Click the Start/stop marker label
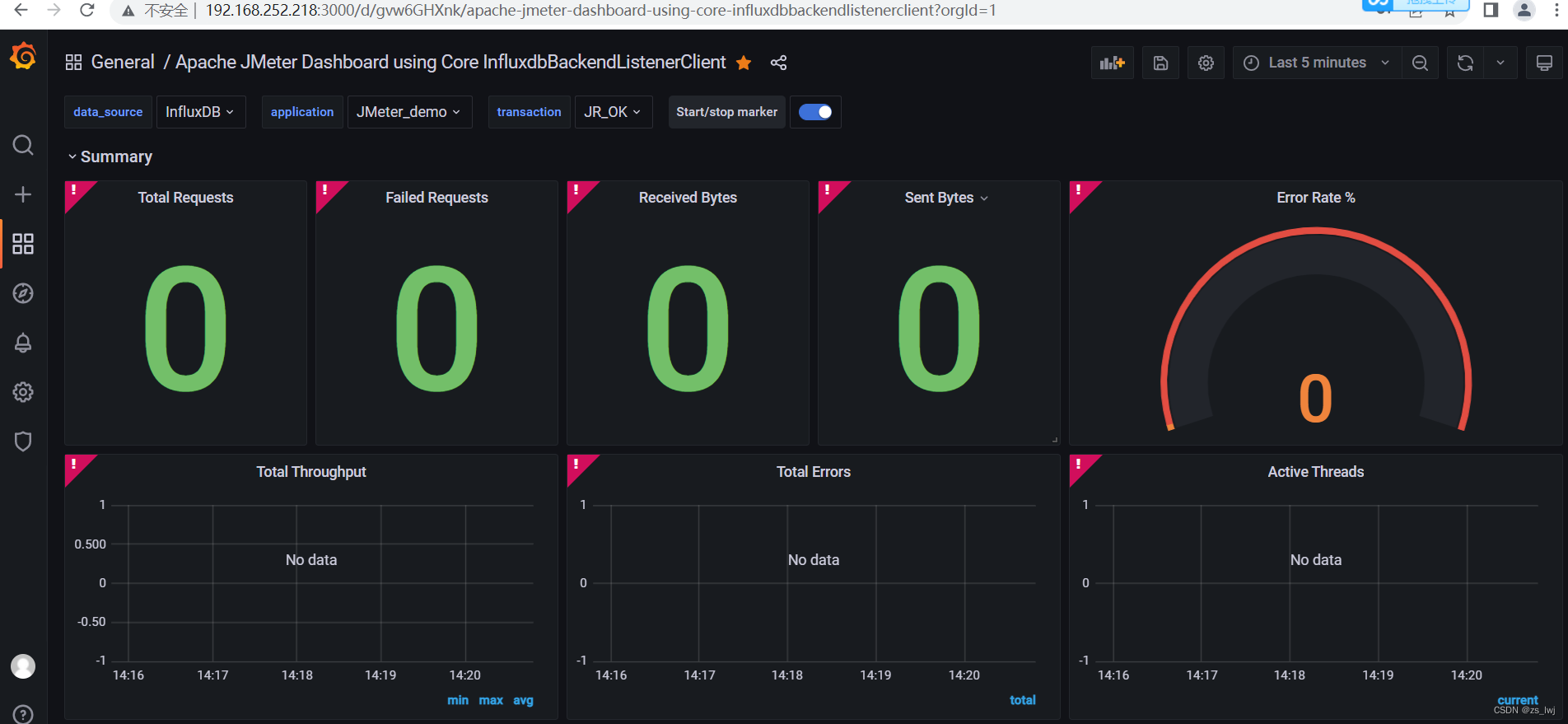Image resolution: width=1568 pixels, height=724 pixels. point(726,112)
